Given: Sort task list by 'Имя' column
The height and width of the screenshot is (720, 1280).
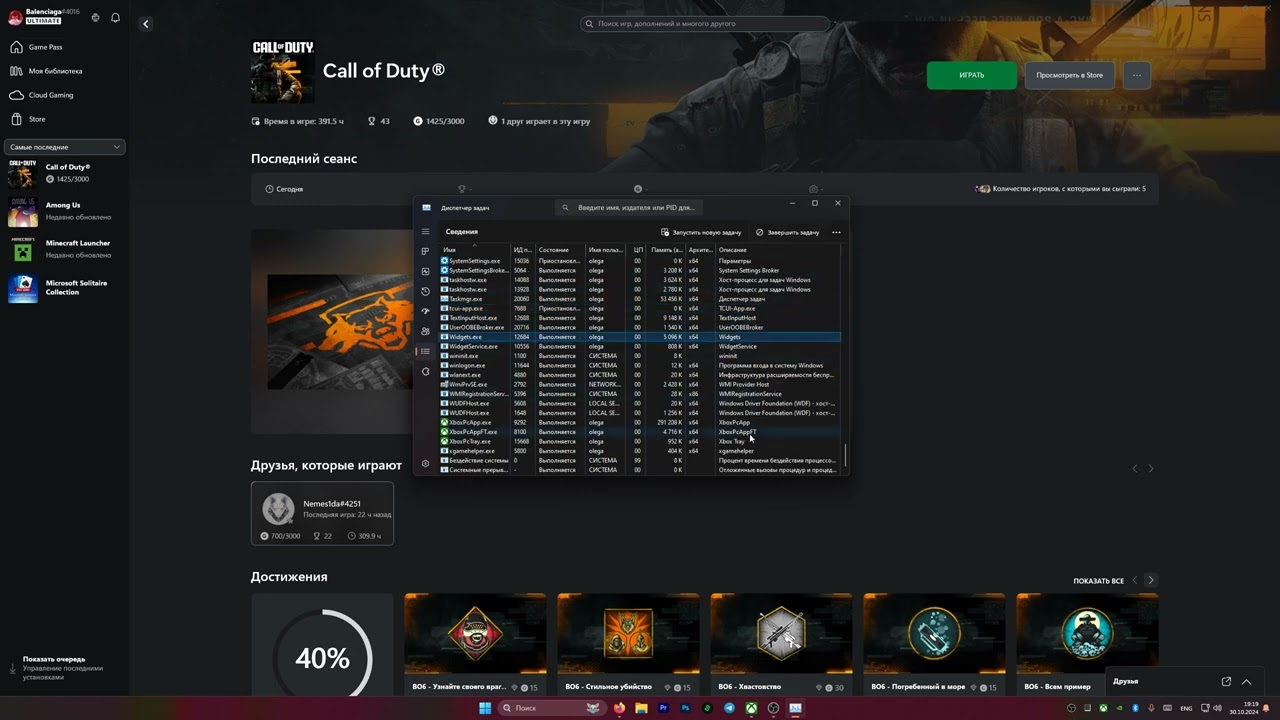Looking at the screenshot, I should (x=474, y=250).
